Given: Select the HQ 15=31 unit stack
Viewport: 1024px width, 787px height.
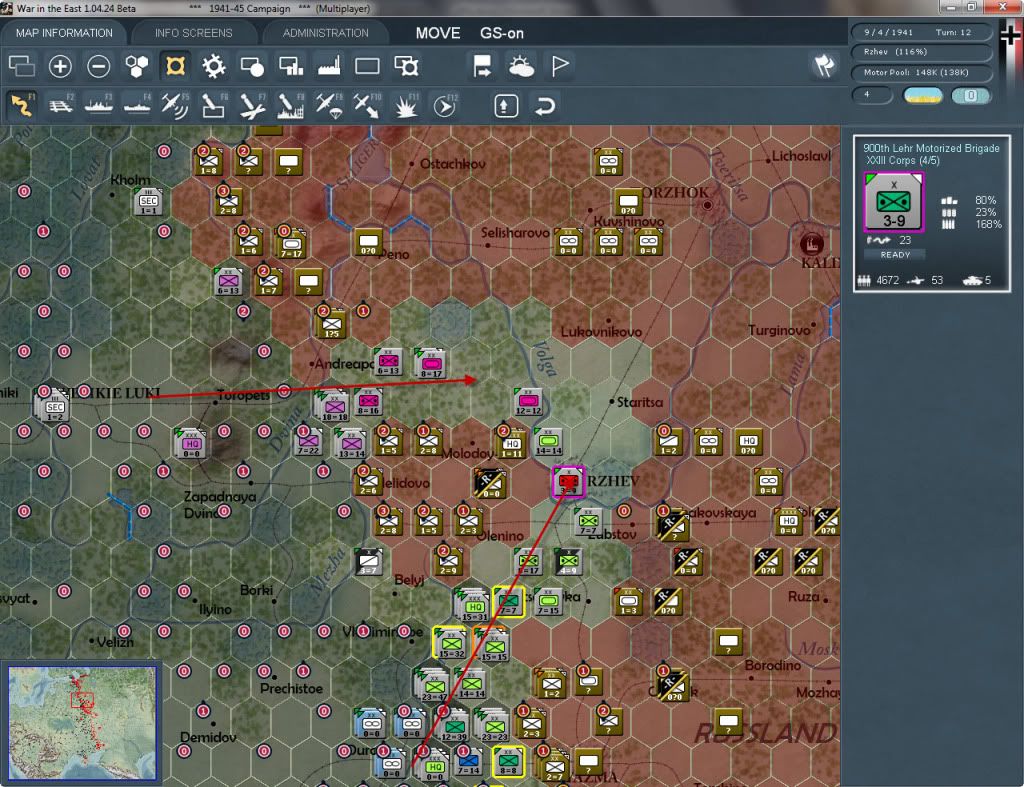Looking at the screenshot, I should pyautogui.click(x=473, y=606).
